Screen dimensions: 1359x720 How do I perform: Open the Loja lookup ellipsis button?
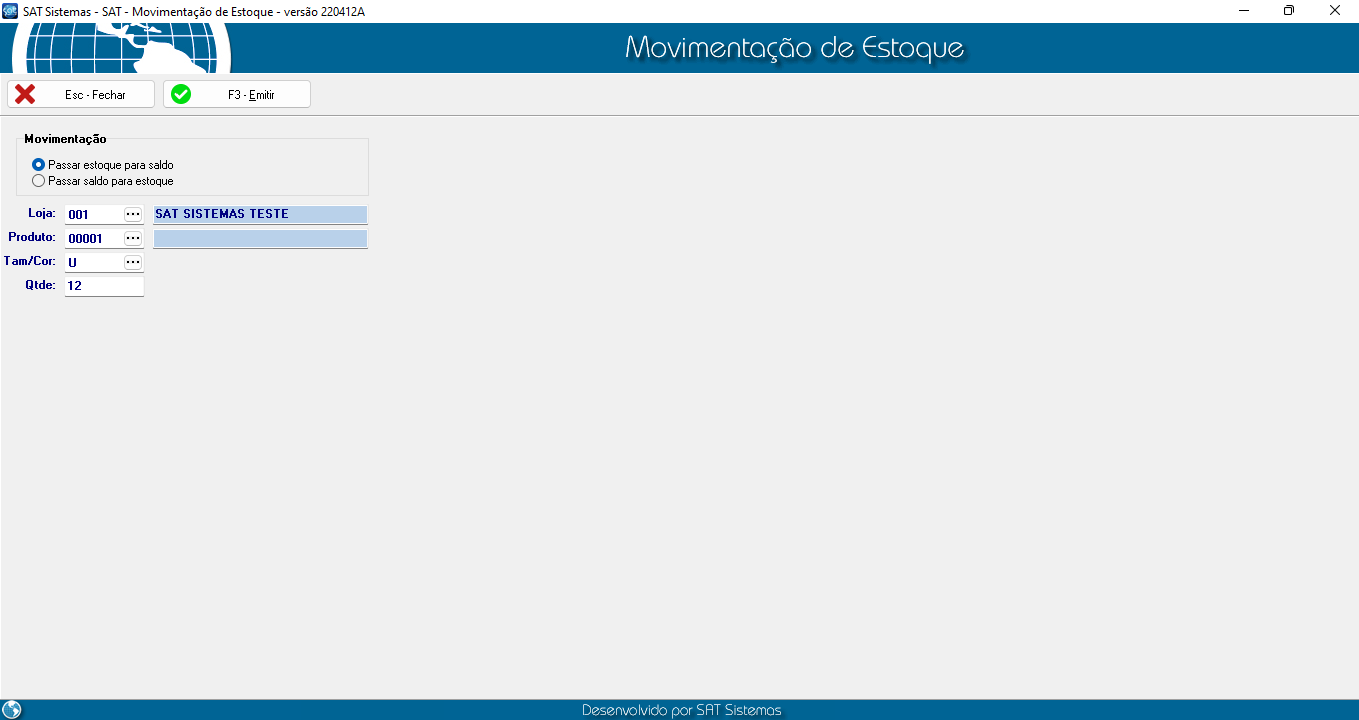tap(133, 214)
